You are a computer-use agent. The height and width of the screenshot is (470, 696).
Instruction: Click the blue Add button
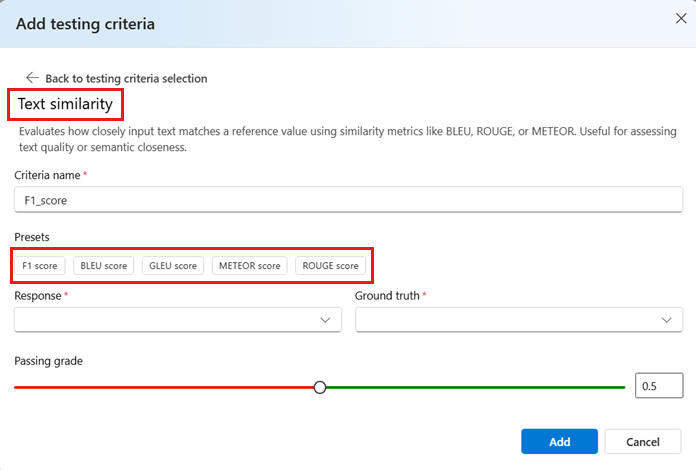click(x=559, y=442)
